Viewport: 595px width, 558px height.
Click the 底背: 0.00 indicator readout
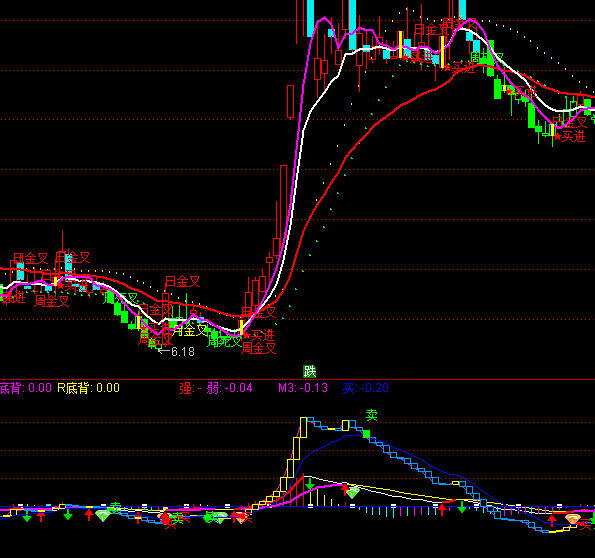(26, 388)
